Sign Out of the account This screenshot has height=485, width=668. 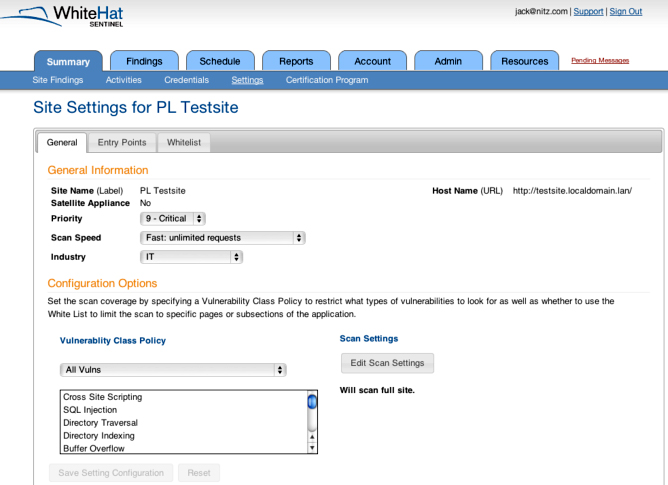pyautogui.click(x=625, y=12)
